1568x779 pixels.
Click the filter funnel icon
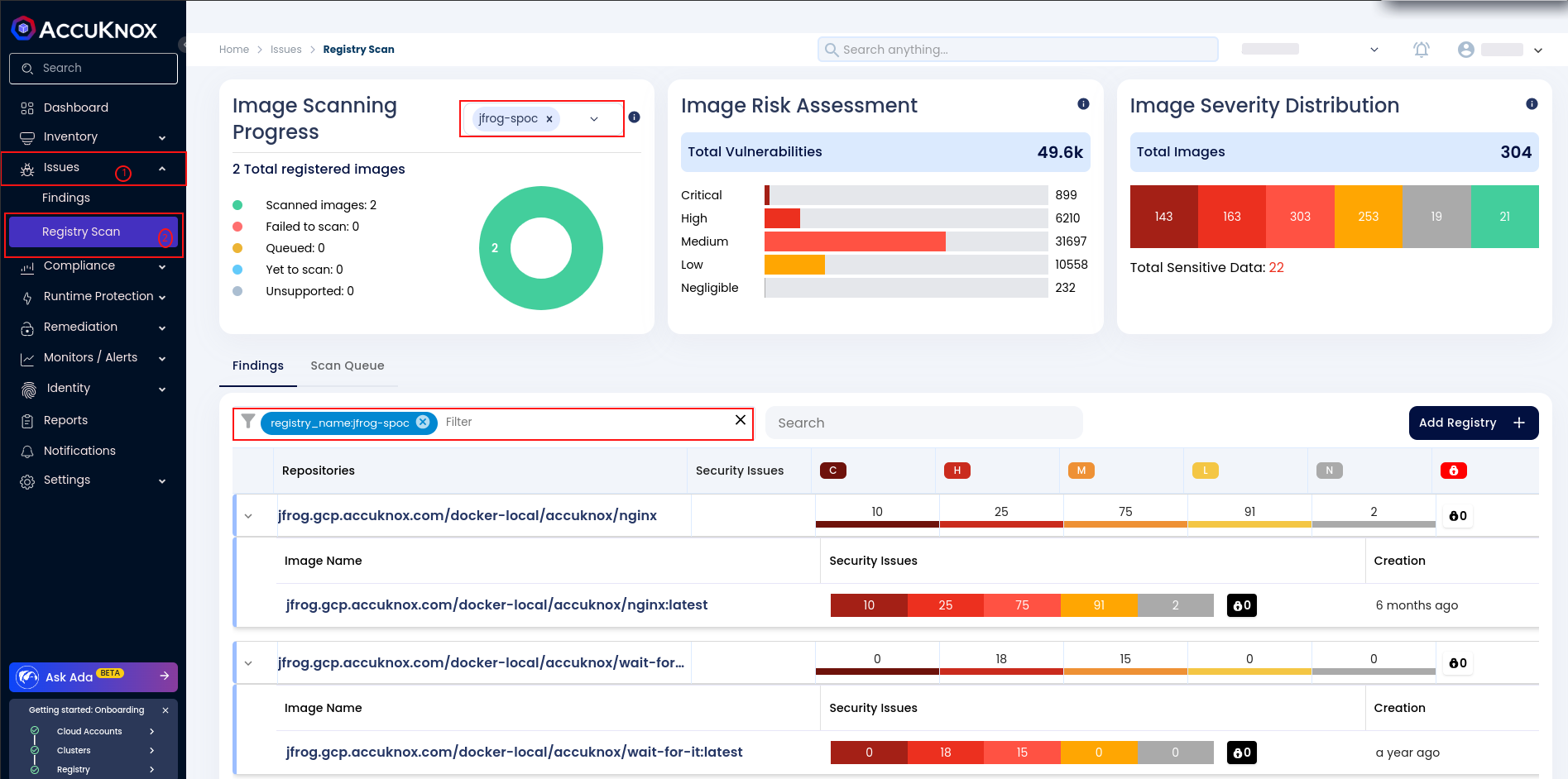pos(248,422)
